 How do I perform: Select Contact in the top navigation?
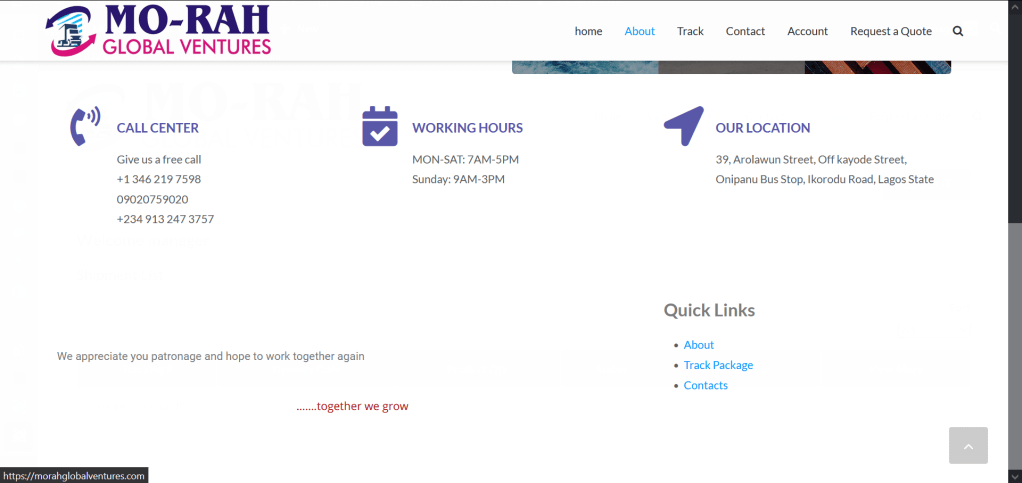(x=745, y=31)
